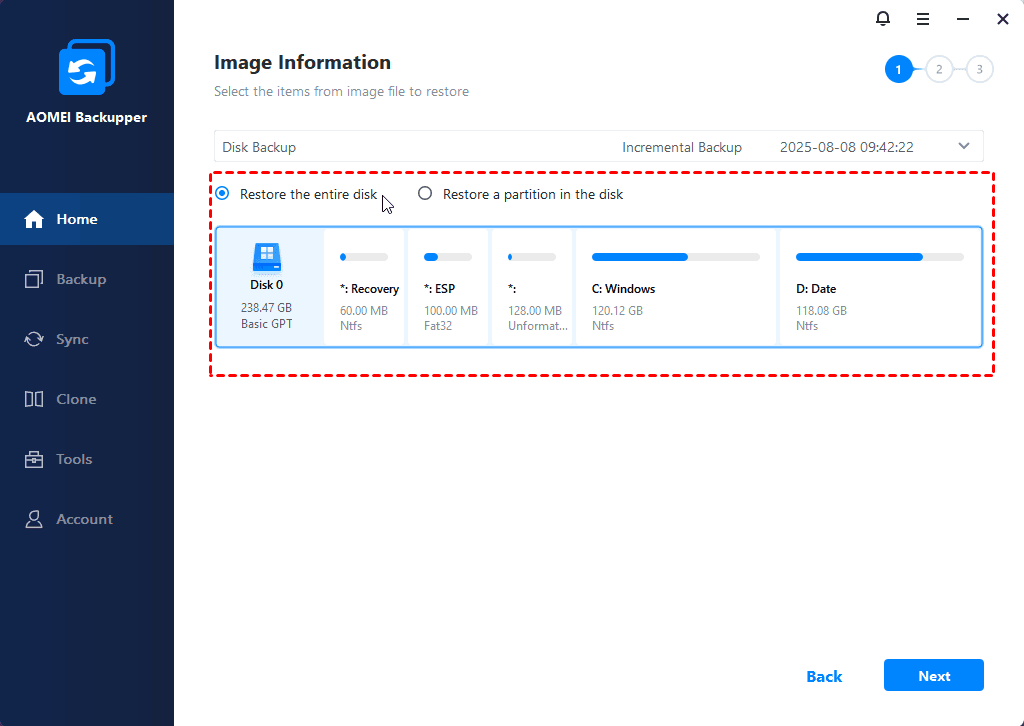1024x726 pixels.
Task: Jump to wizard step 2
Action: pyautogui.click(x=939, y=68)
